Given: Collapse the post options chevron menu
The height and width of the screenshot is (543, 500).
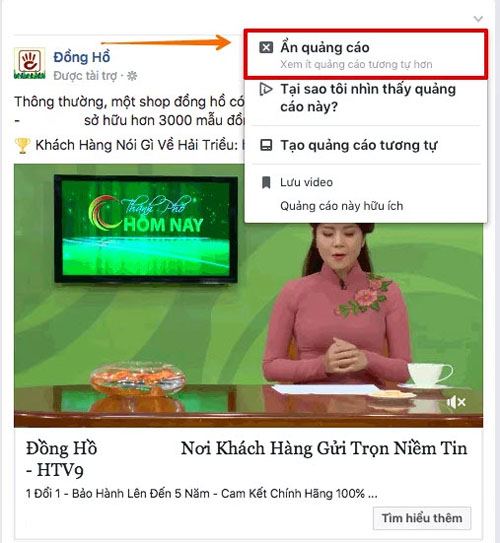Looking at the screenshot, I should tap(478, 18).
